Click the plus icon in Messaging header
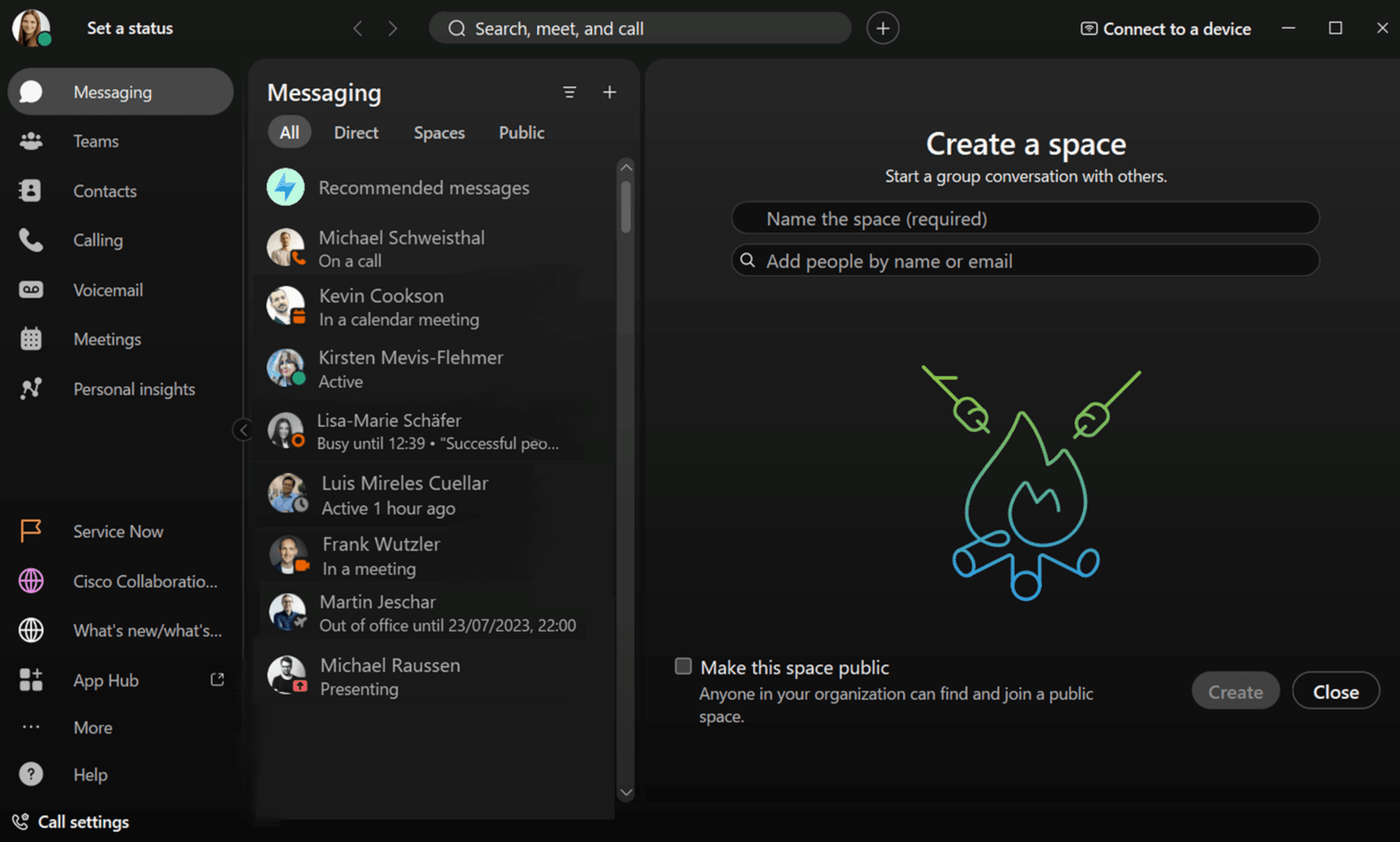The height and width of the screenshot is (842, 1400). (609, 92)
